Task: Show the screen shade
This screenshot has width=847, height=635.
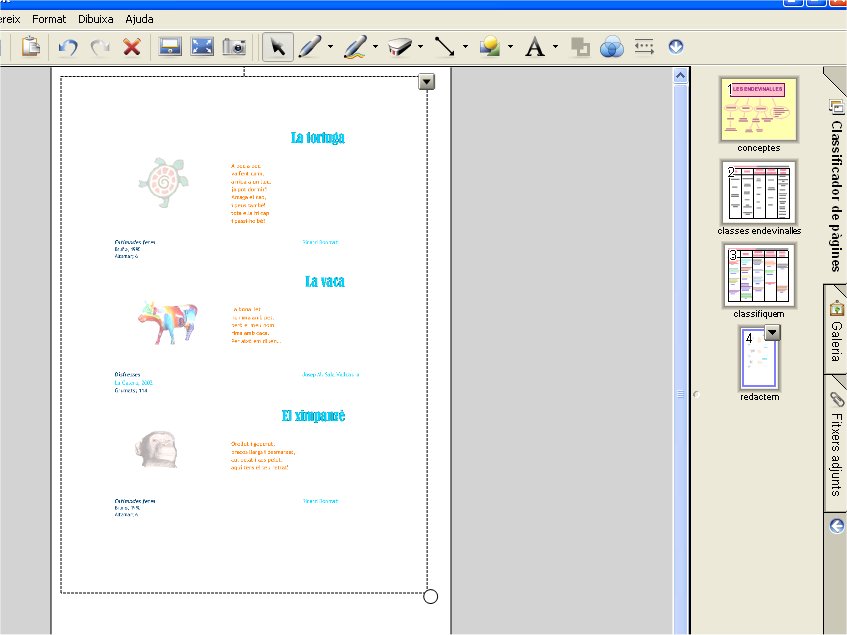Action: coord(170,47)
